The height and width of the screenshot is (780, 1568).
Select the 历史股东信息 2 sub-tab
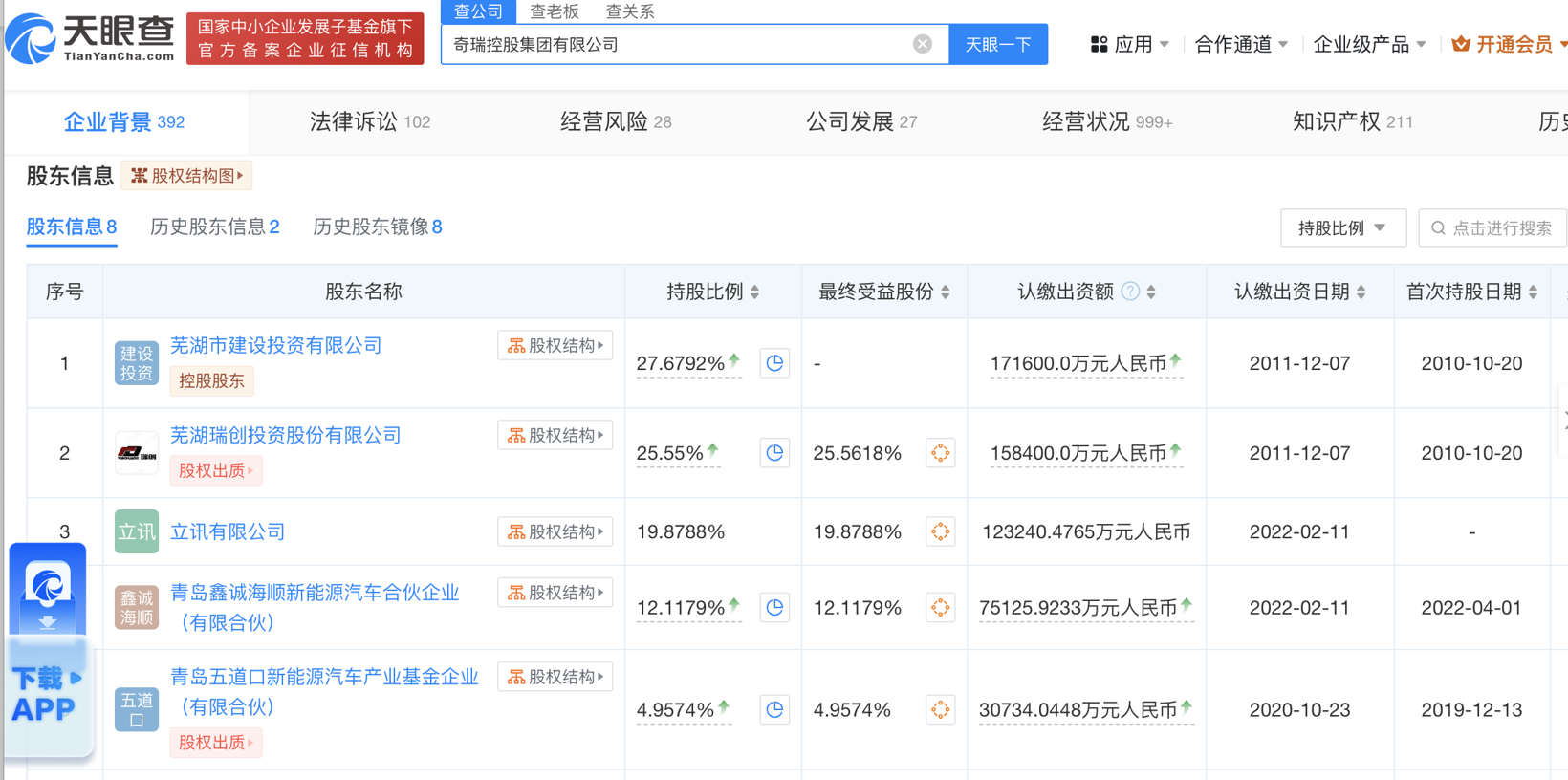click(215, 227)
